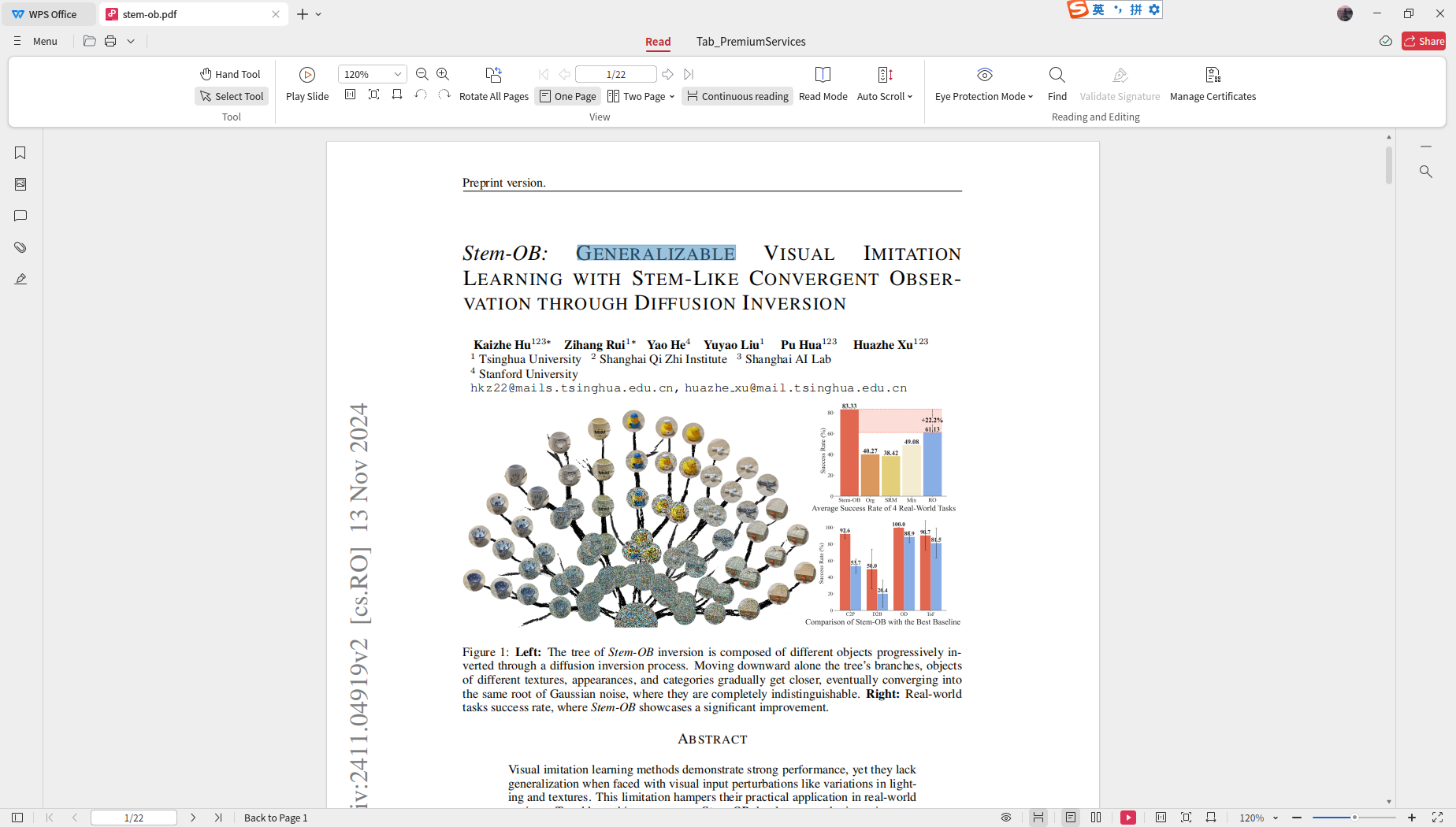Screen dimensions: 1456x827
Task: Rotate page clockwise
Action: click(444, 95)
